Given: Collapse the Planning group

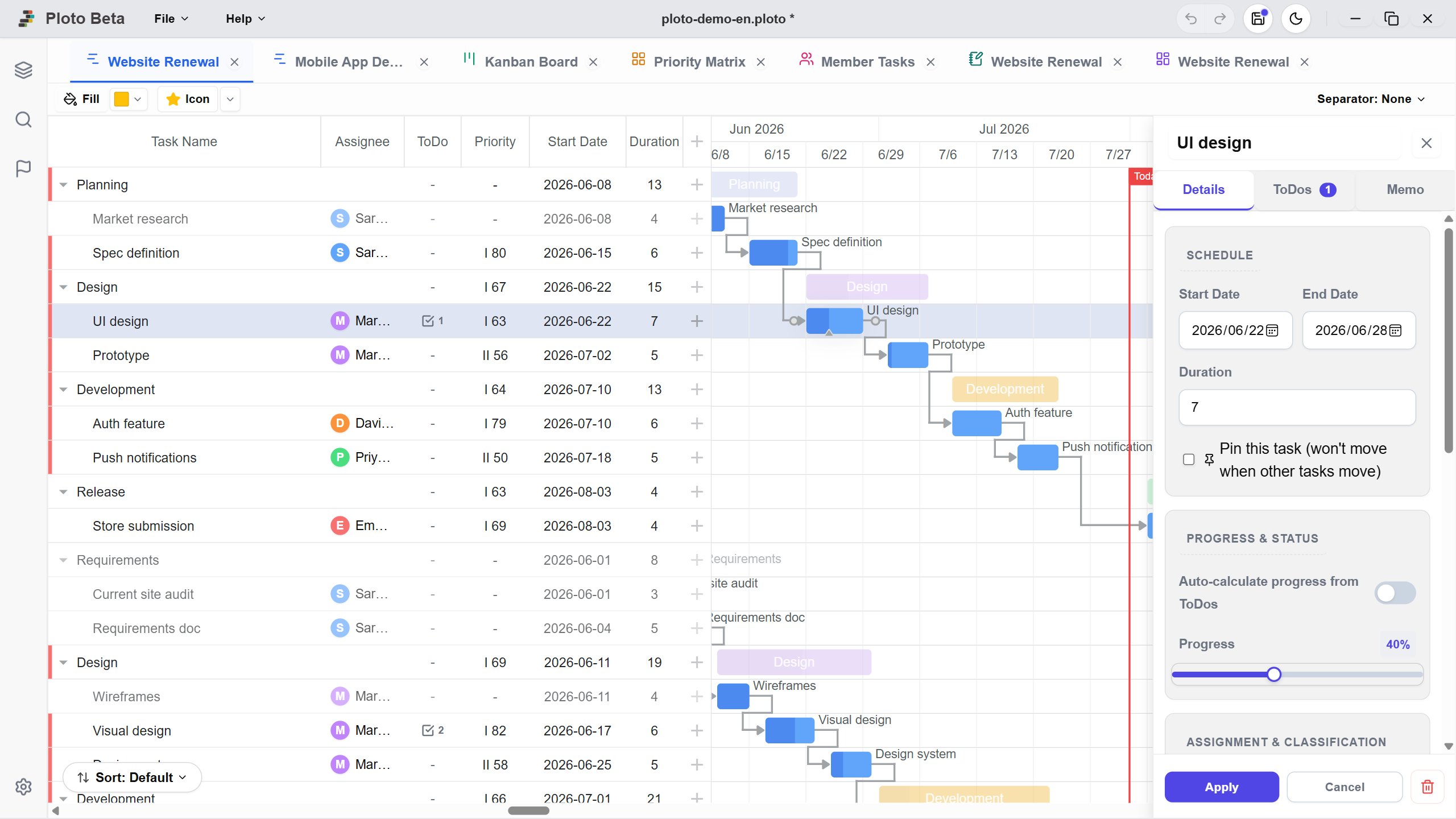Looking at the screenshot, I should point(63,184).
